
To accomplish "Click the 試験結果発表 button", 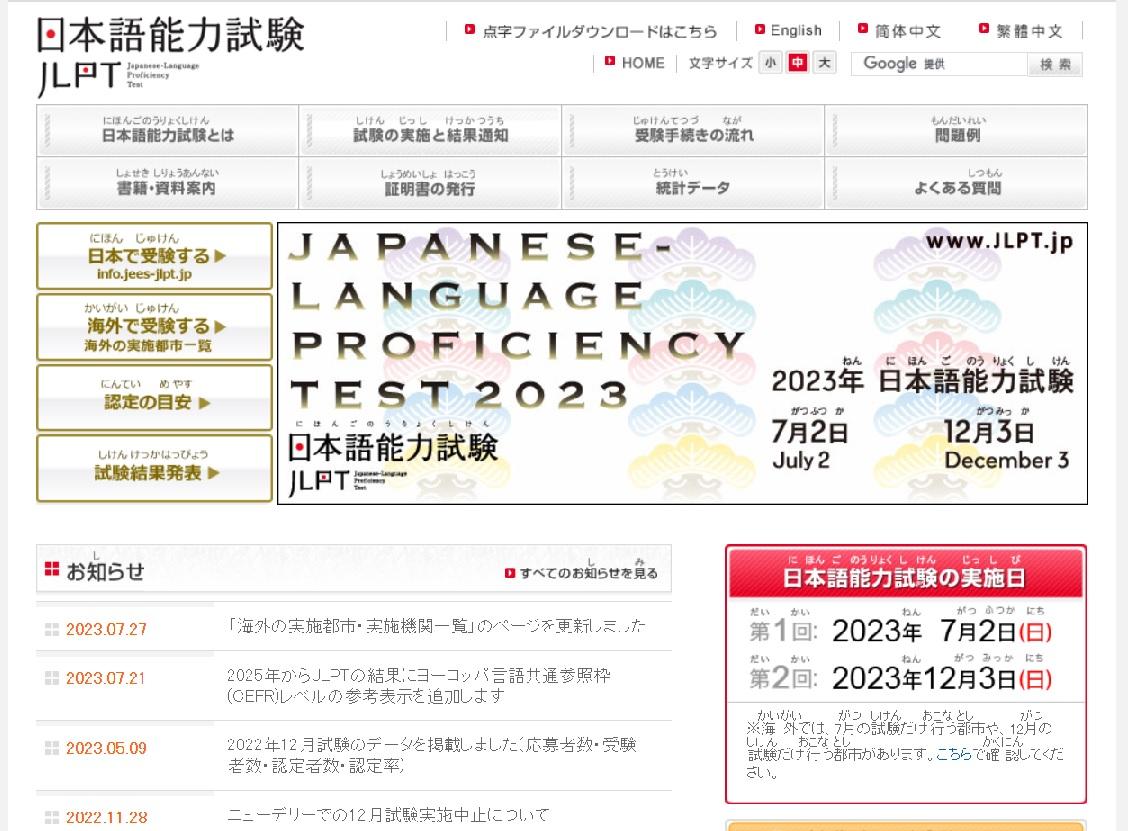I will (155, 468).
